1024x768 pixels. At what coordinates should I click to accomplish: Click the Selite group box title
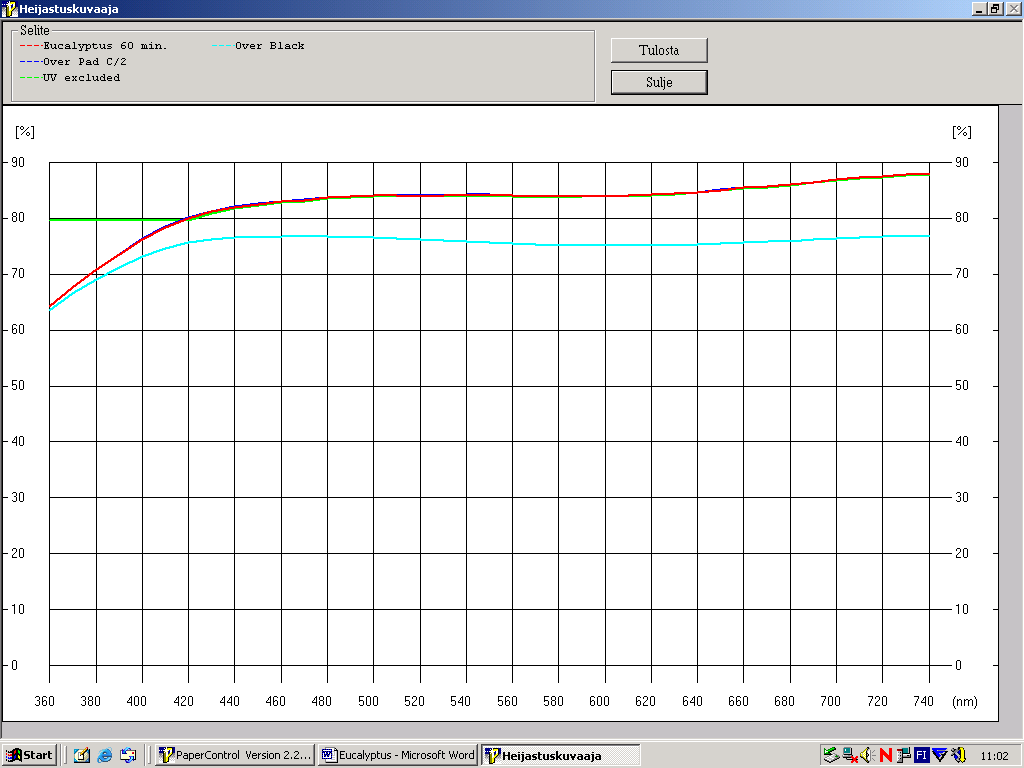point(35,30)
